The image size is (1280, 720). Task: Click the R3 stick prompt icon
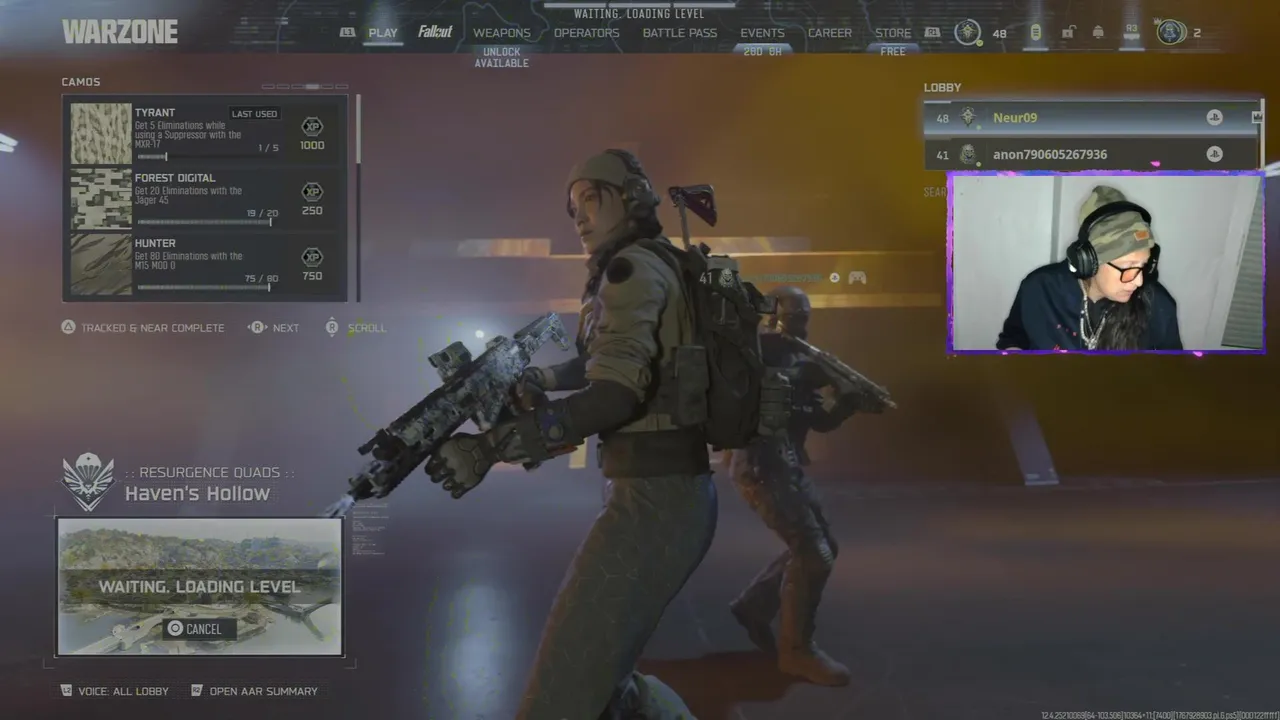pos(1132,31)
